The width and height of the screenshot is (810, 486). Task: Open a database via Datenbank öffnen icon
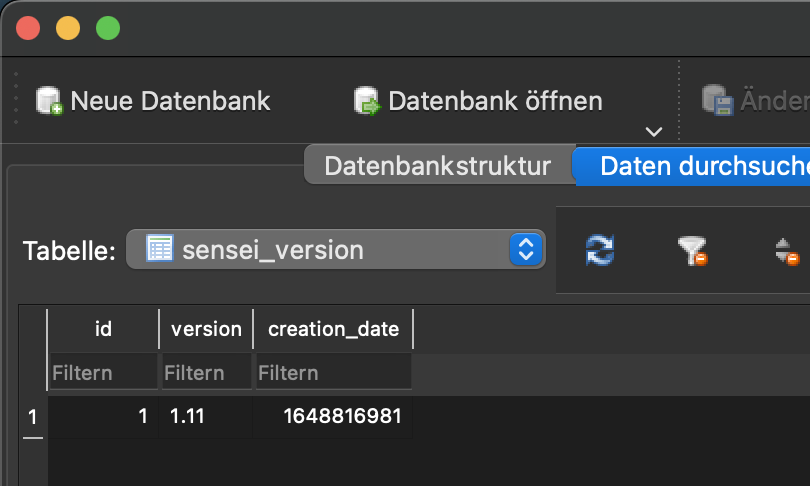[x=367, y=100]
